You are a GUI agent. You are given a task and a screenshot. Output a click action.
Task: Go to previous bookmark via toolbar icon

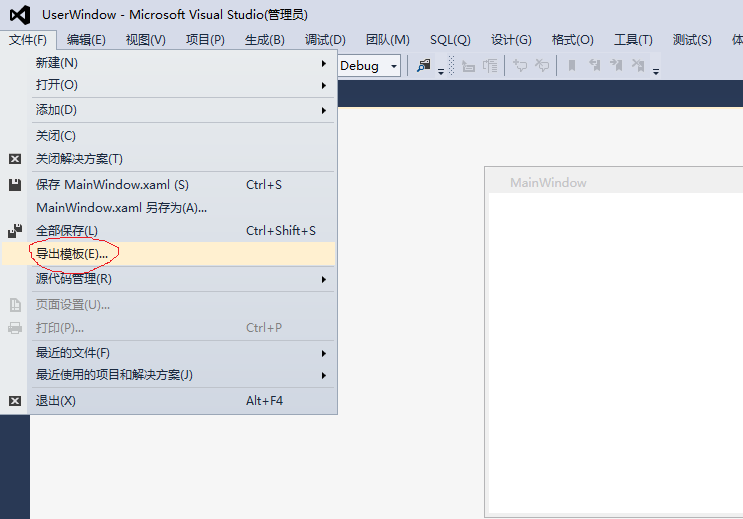click(x=594, y=65)
